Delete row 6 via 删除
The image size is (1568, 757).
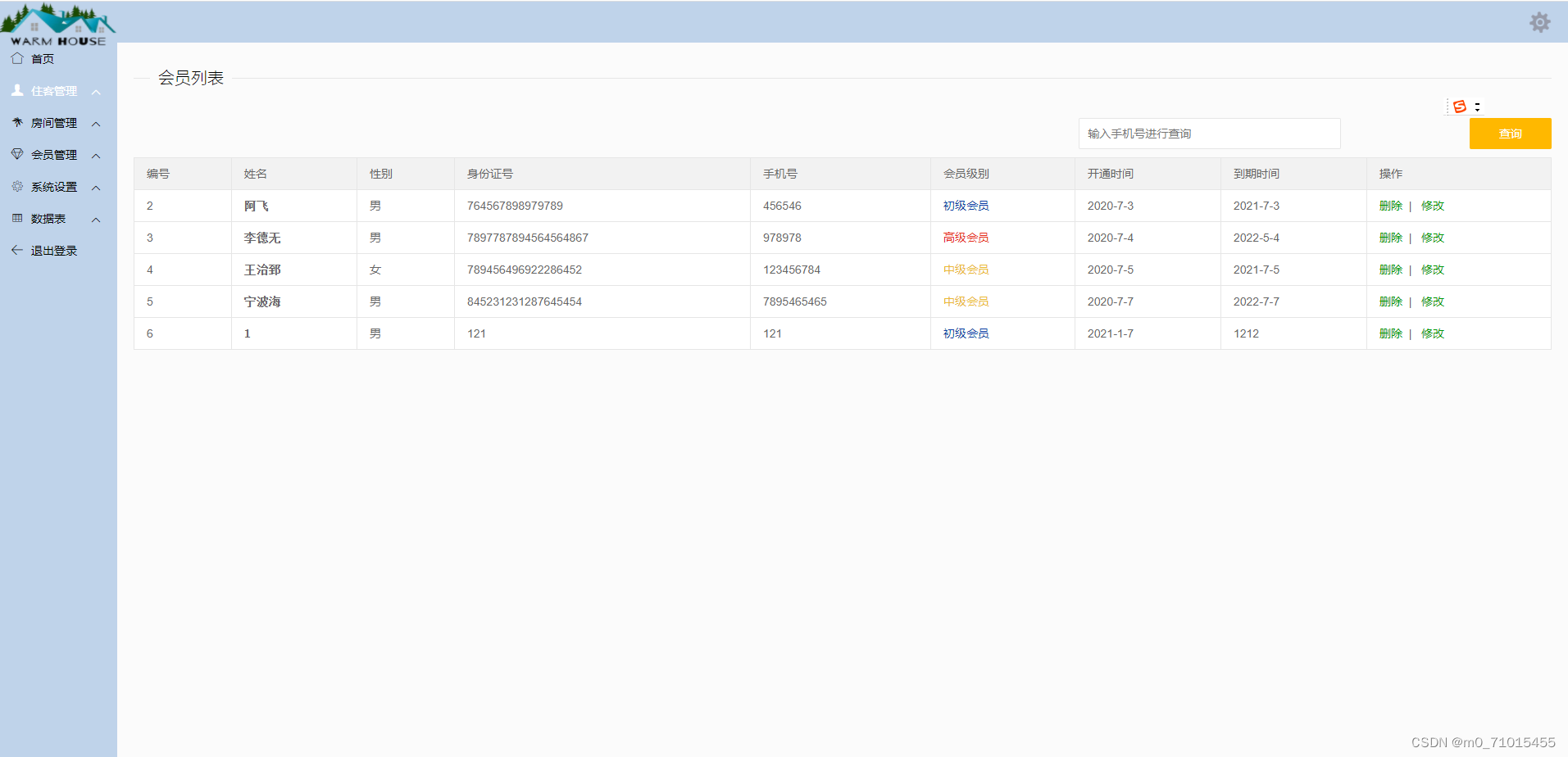coord(1390,333)
